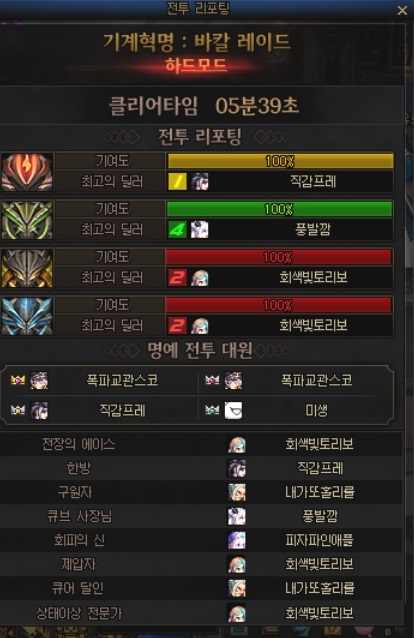Select the 전장의 에이스 award row
The height and width of the screenshot is (638, 414).
[201, 444]
